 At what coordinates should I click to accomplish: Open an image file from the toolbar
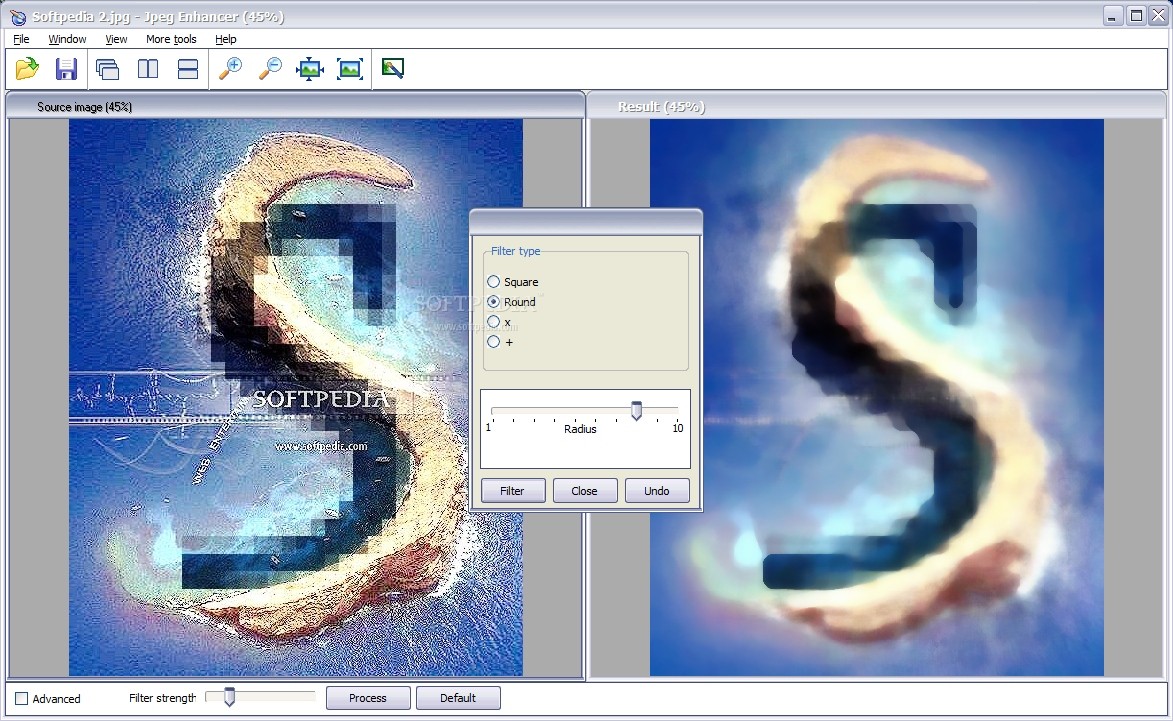coord(27,68)
